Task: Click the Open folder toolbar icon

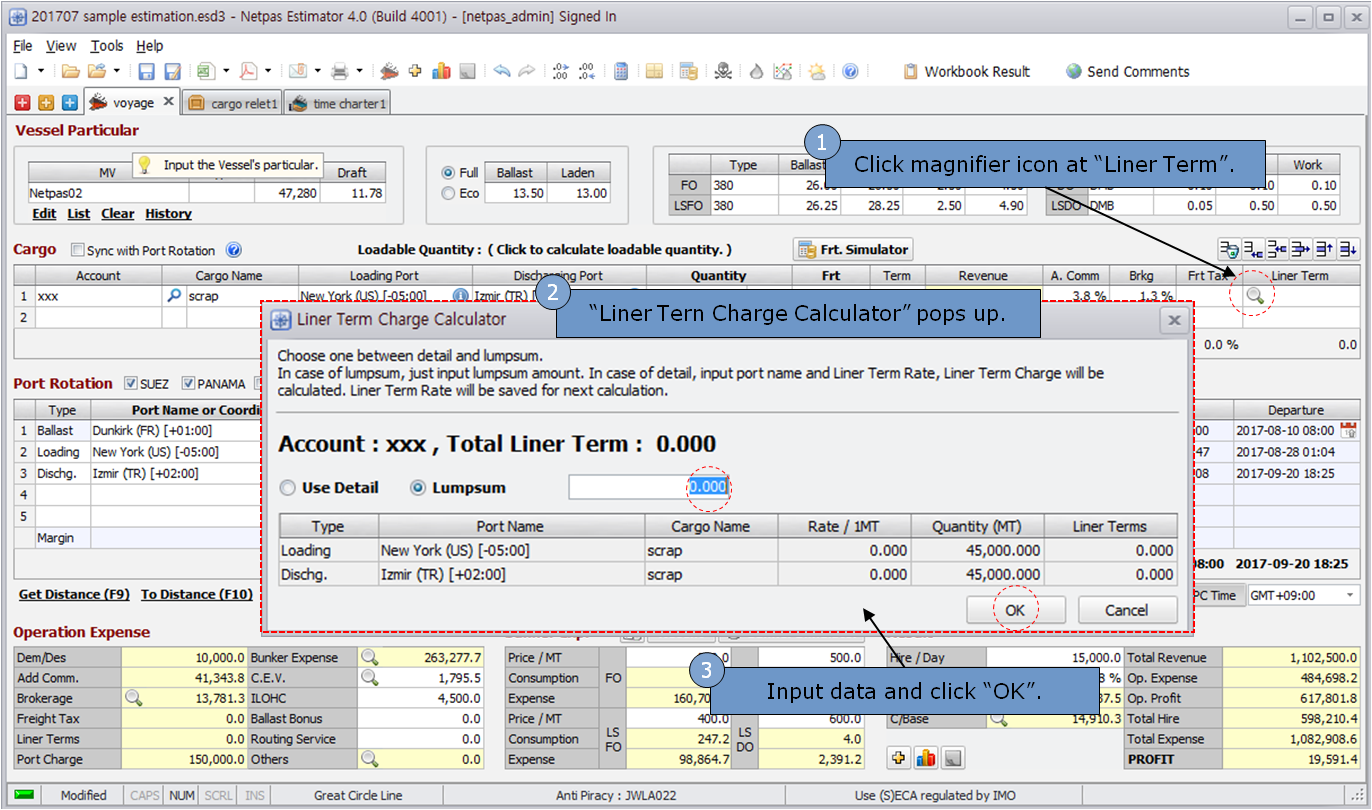Action: pos(70,71)
